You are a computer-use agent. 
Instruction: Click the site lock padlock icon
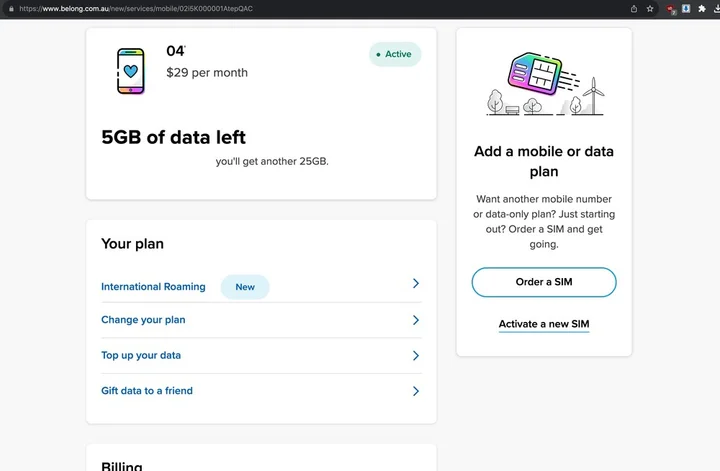11,8
